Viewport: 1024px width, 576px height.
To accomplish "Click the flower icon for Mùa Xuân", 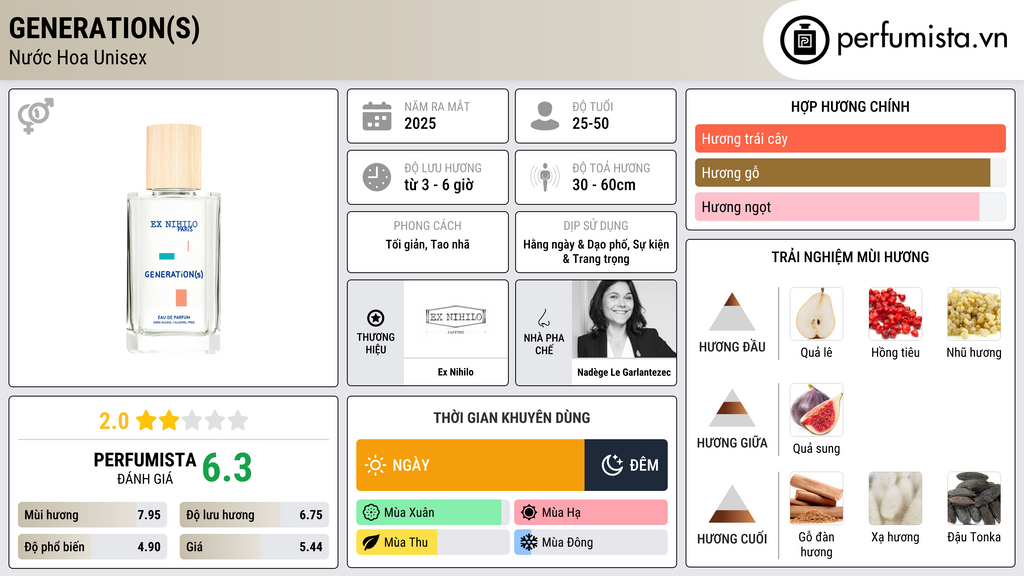I will tap(371, 513).
